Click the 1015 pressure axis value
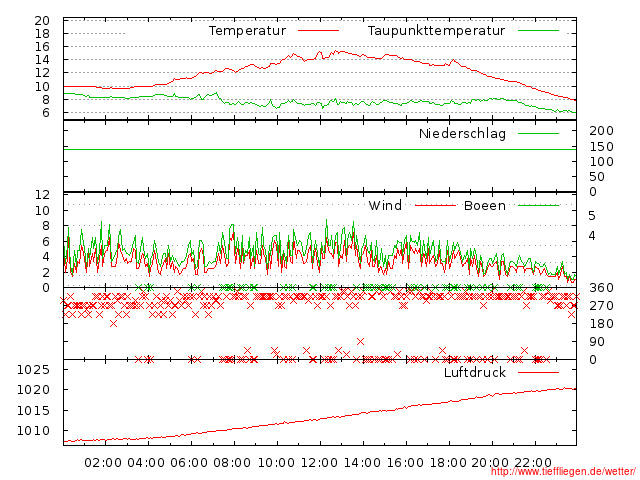 coord(33,410)
